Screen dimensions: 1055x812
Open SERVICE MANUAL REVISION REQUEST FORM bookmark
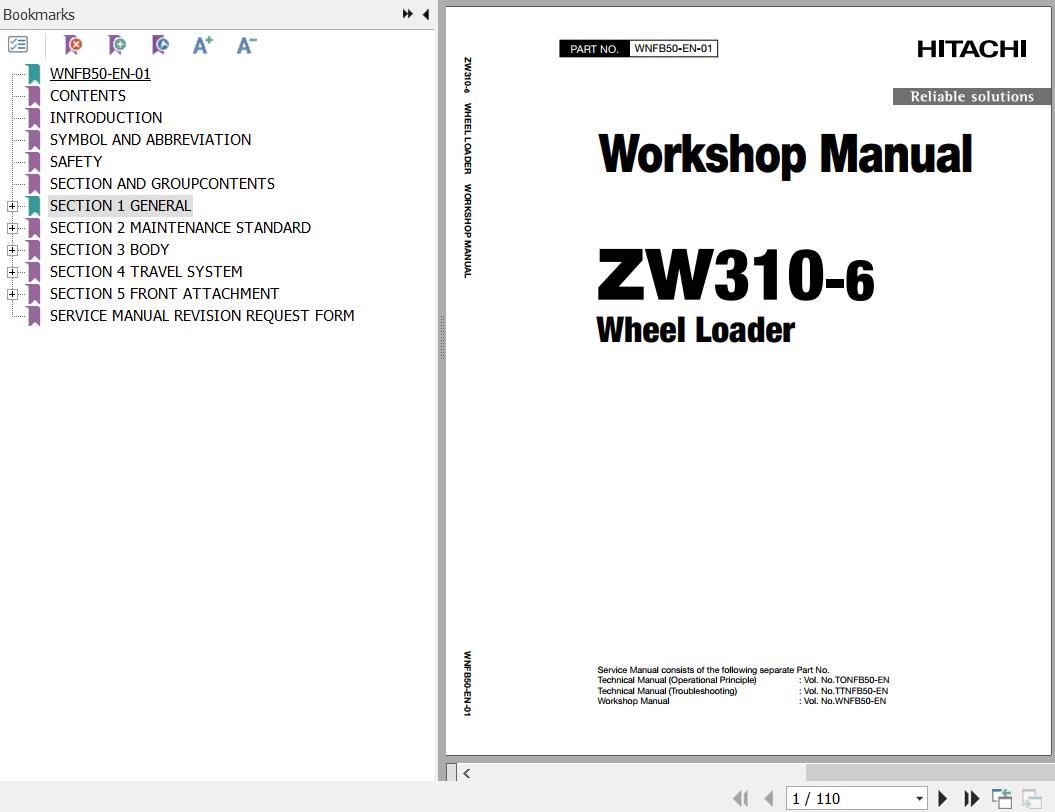[x=202, y=316]
